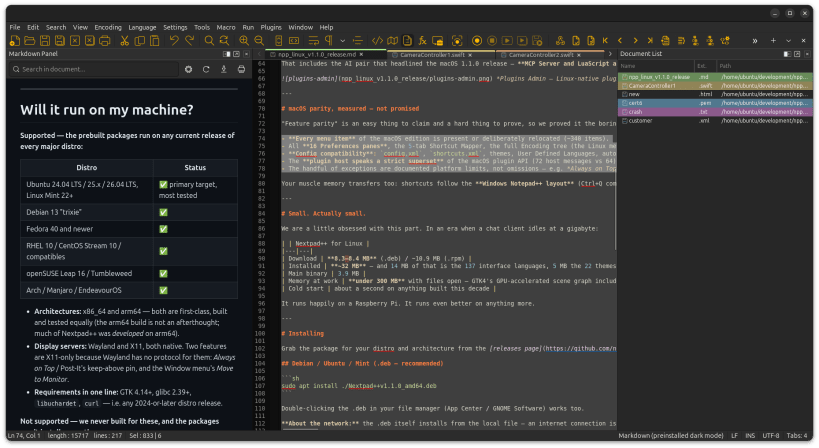Open the Function List fx icon
The image size is (819, 448).
(423, 41)
